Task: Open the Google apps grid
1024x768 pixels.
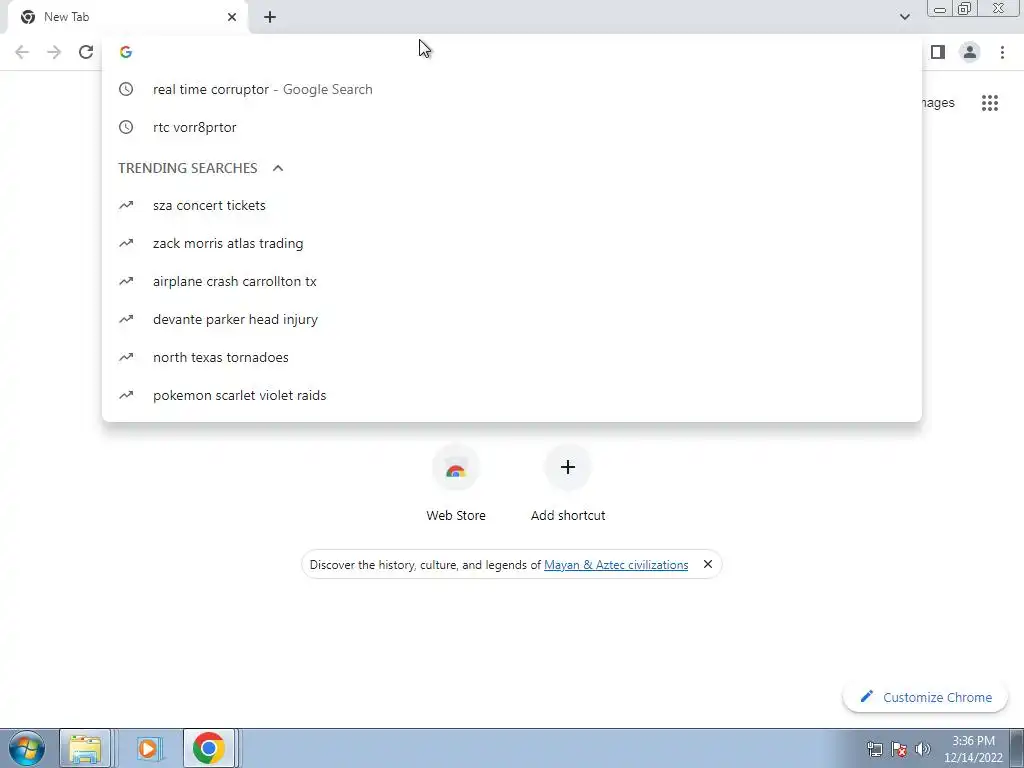Action: click(989, 103)
